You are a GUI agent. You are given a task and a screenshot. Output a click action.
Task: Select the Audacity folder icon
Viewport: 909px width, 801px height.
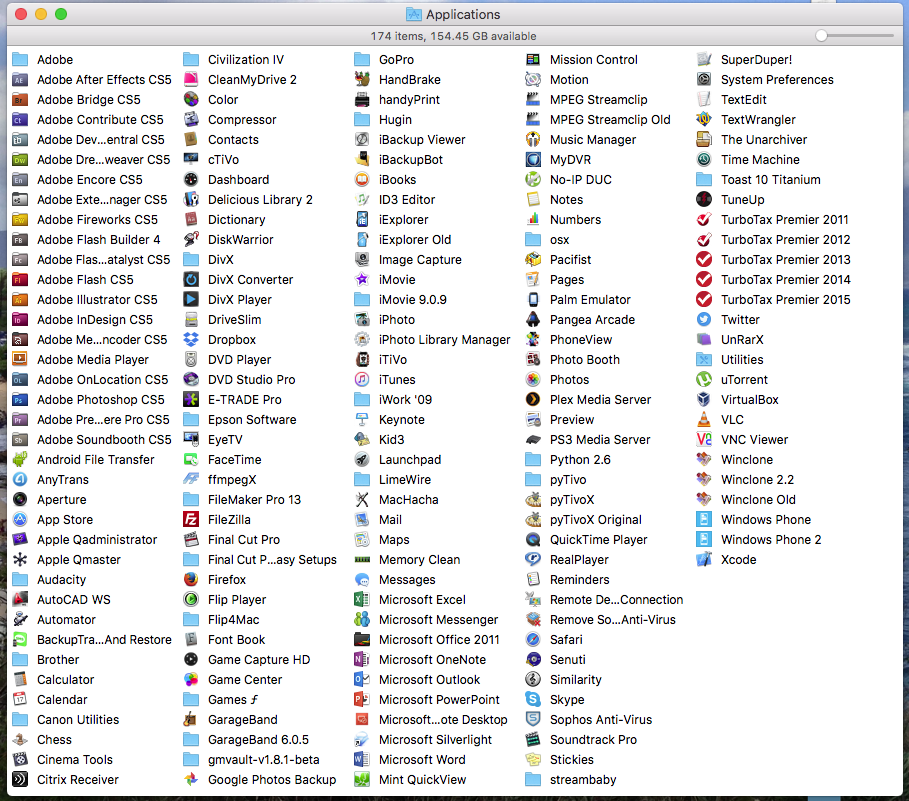pos(20,580)
